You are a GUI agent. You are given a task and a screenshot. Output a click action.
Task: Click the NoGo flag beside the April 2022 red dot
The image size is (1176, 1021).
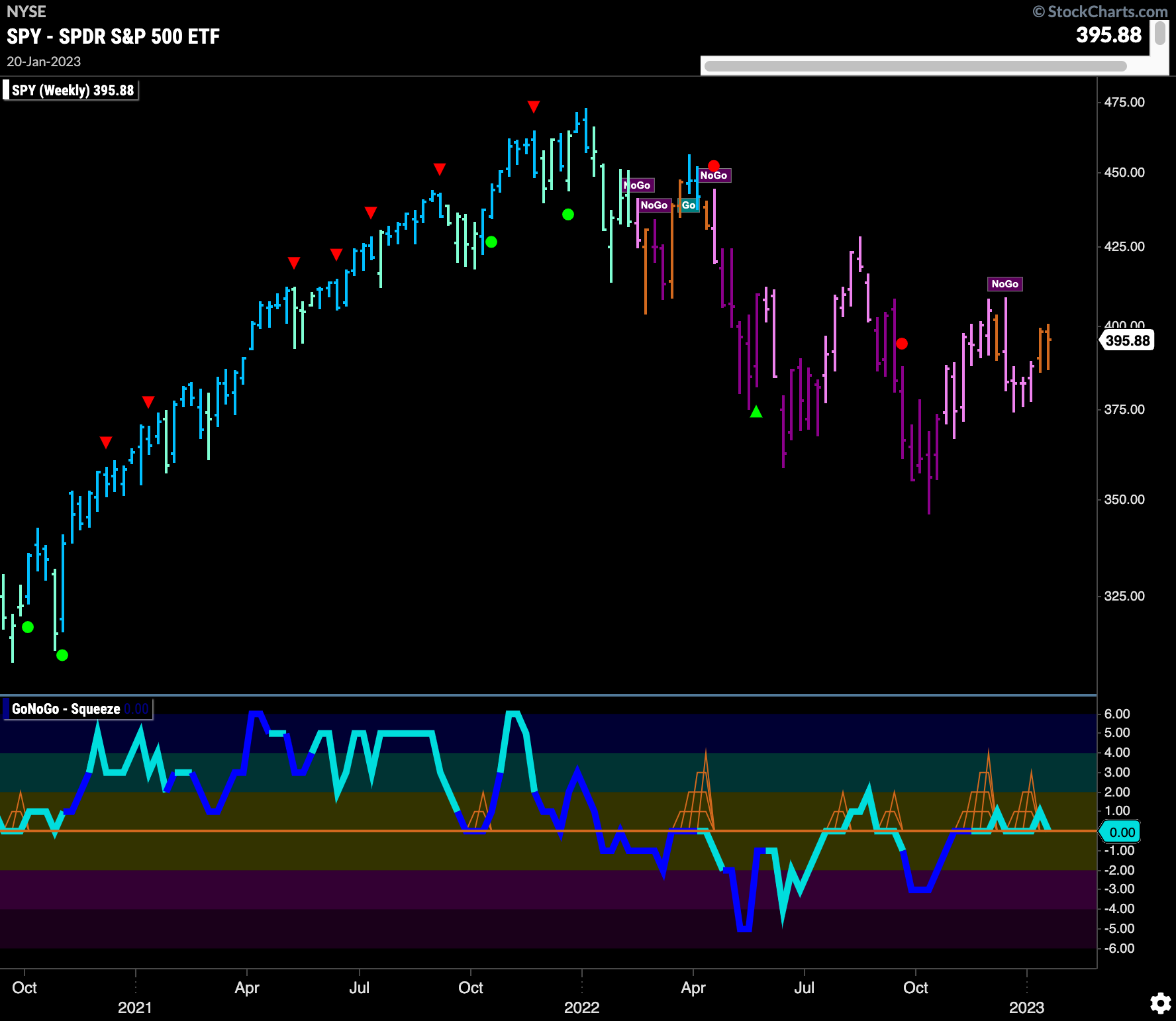pos(714,175)
